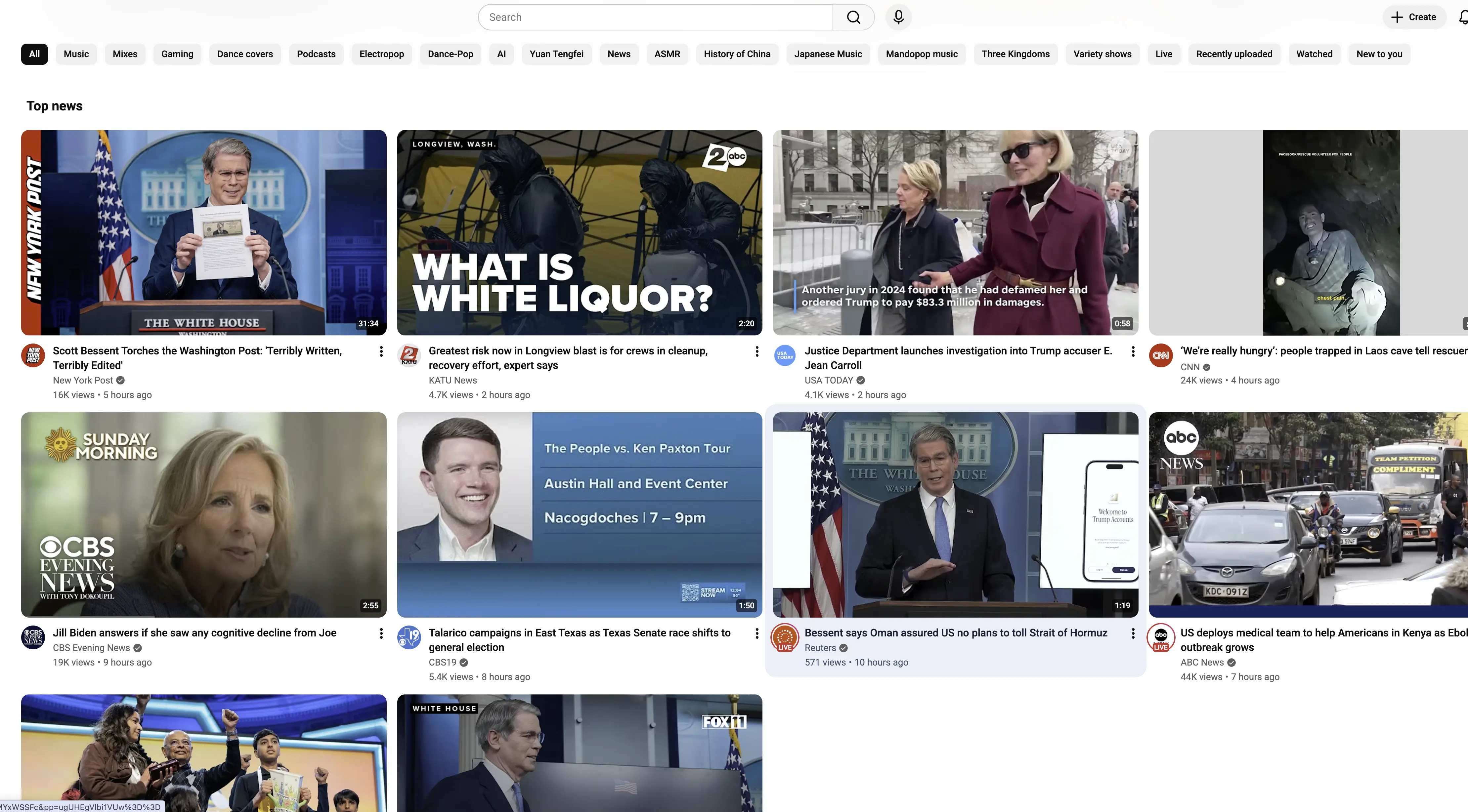
Task: Select the Live filter chip
Action: click(x=1164, y=54)
